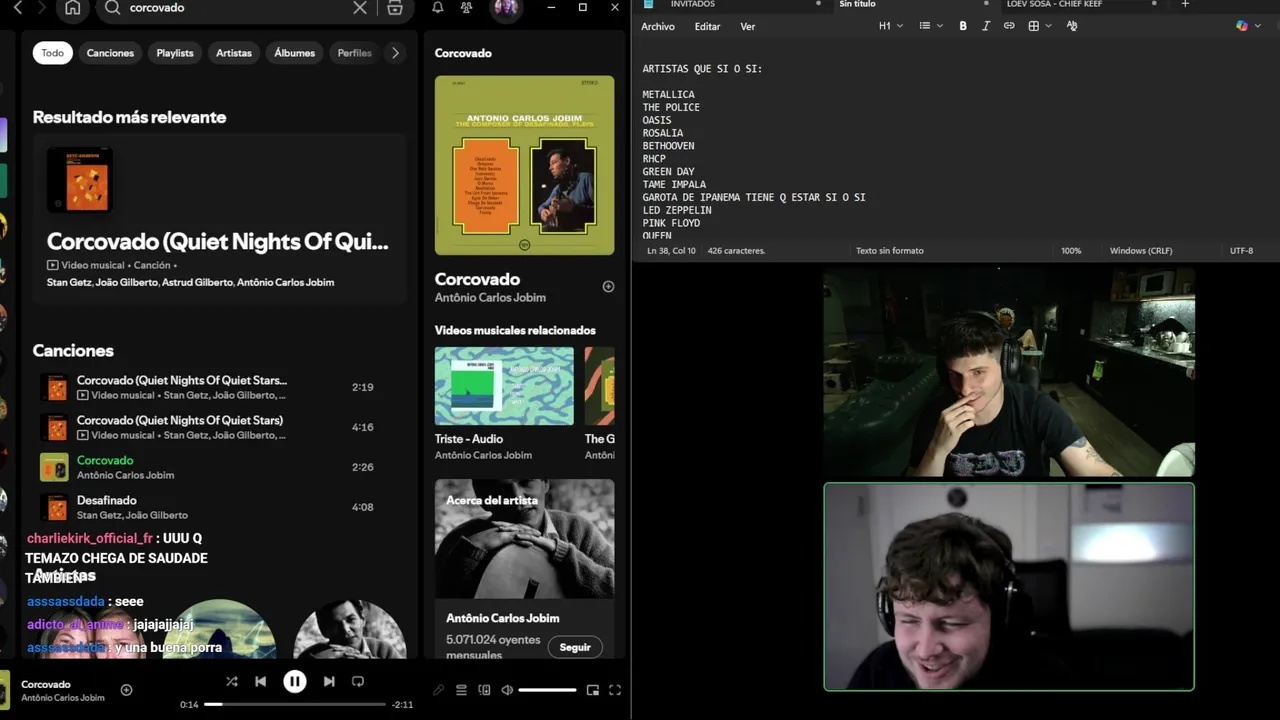Add now-playing Corcovado to Liked Songs
The width and height of the screenshot is (1280, 720).
click(x=126, y=690)
